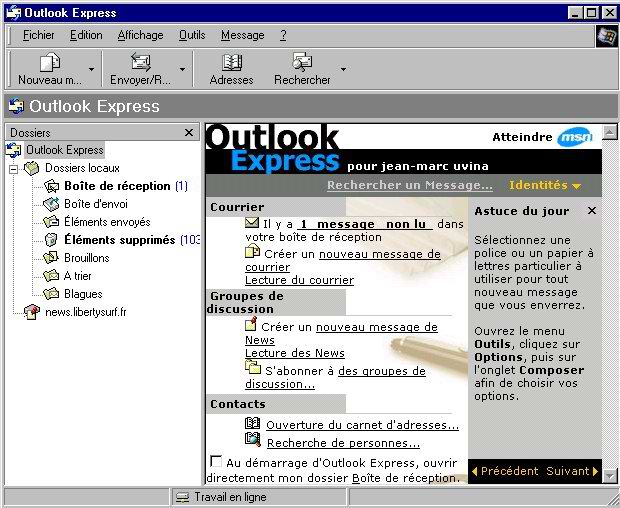Click Ouverture du carnet d'adresses link

[x=362, y=425]
